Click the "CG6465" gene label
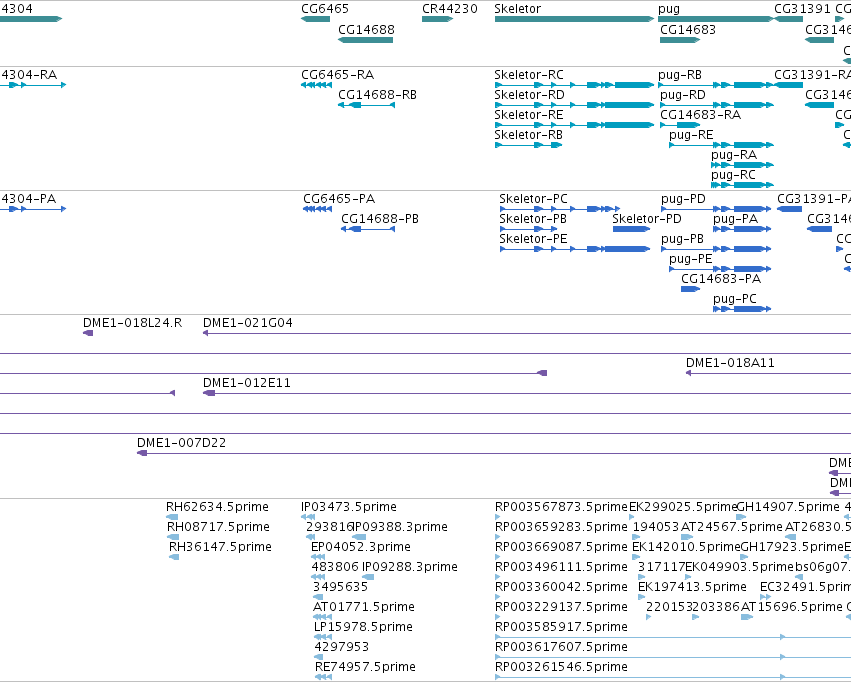 tap(325, 9)
